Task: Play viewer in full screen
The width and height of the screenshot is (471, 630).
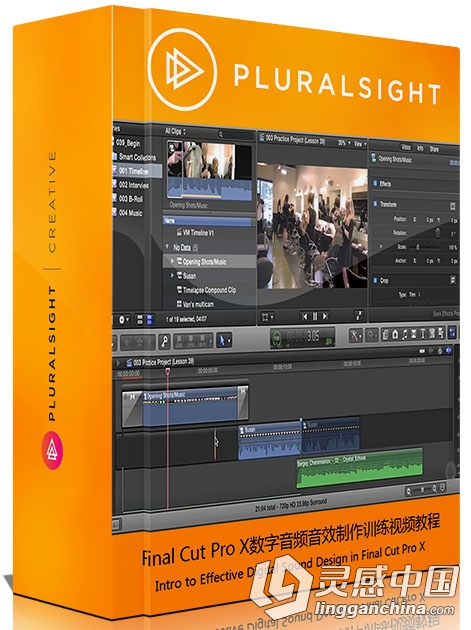Action: [x=358, y=316]
